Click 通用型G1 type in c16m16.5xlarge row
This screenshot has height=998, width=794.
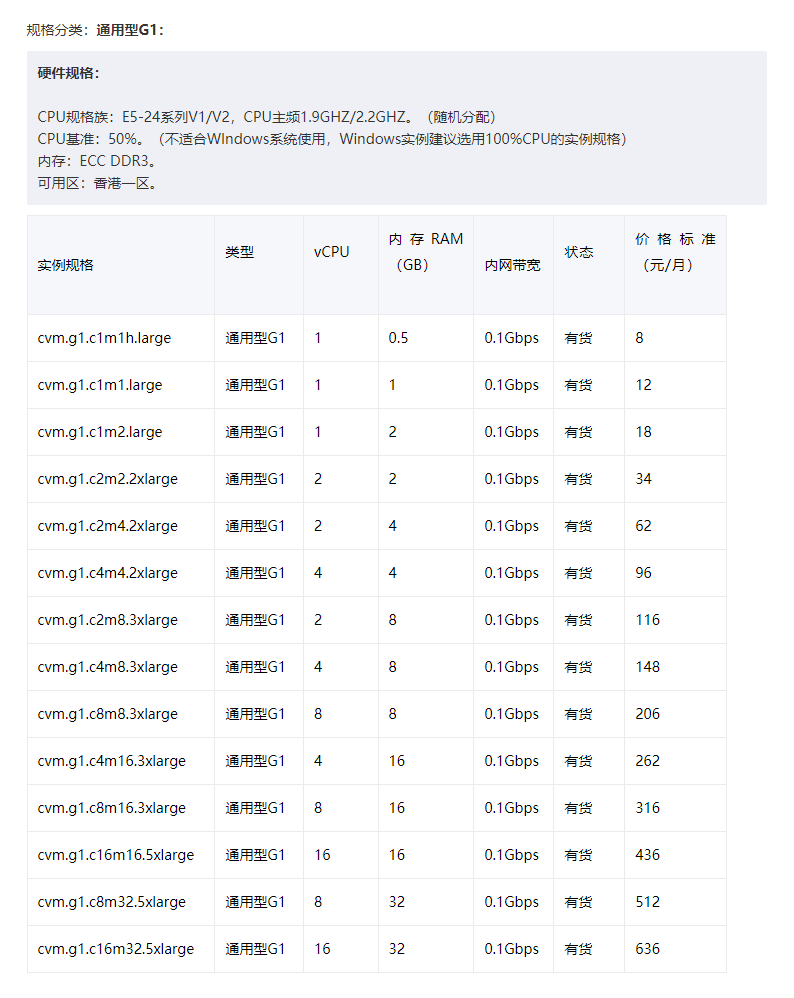coord(255,855)
